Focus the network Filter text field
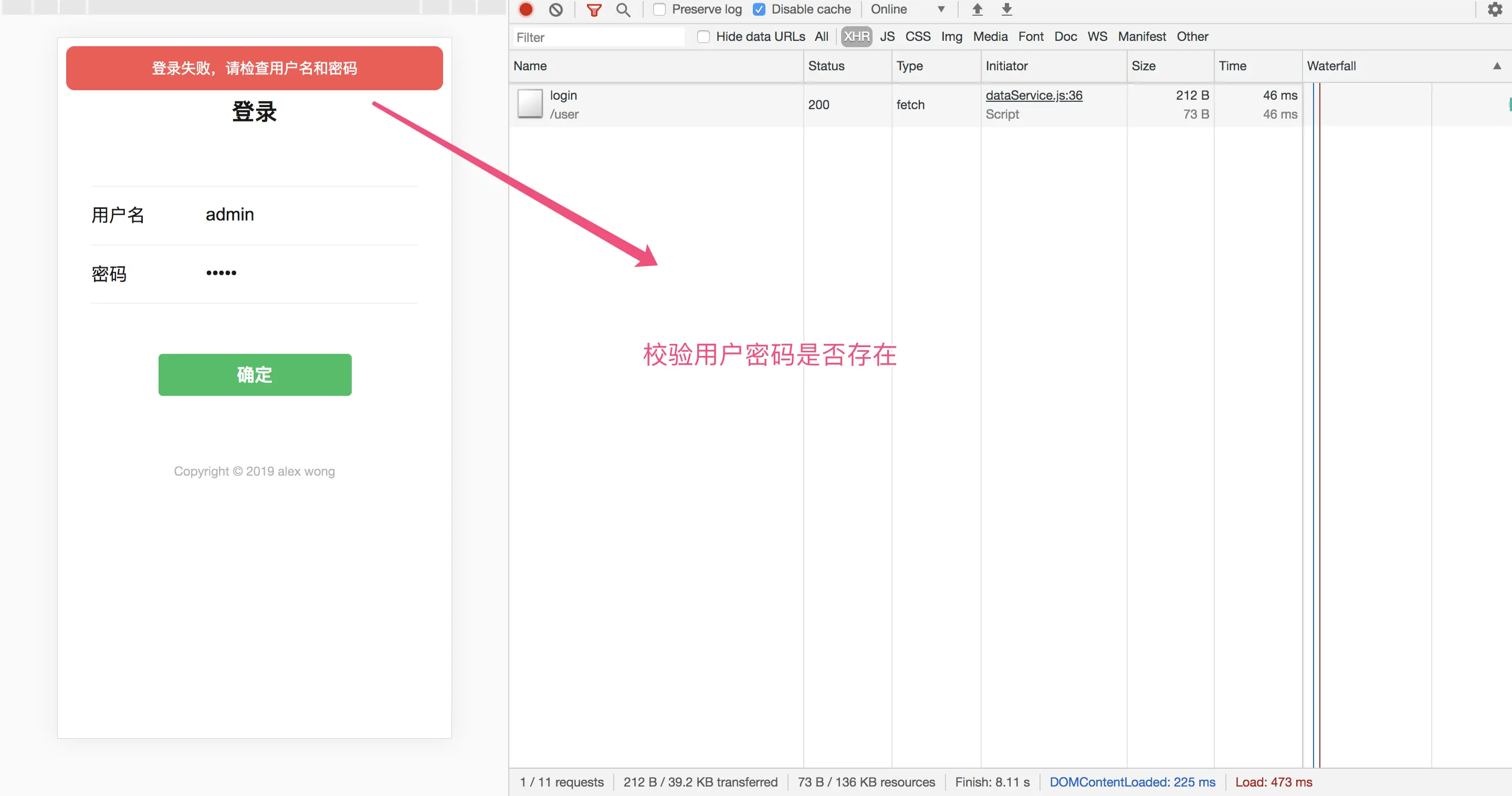The height and width of the screenshot is (796, 1512). coord(597,37)
